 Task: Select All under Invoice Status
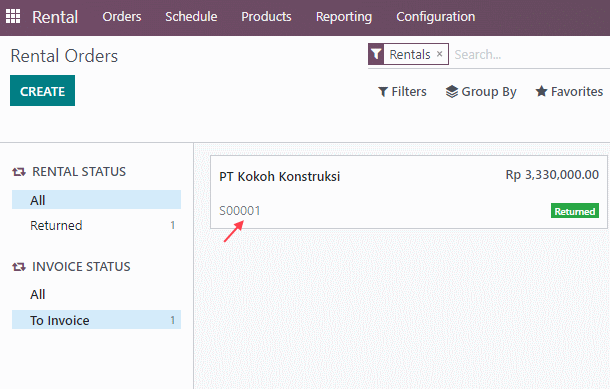point(96,294)
